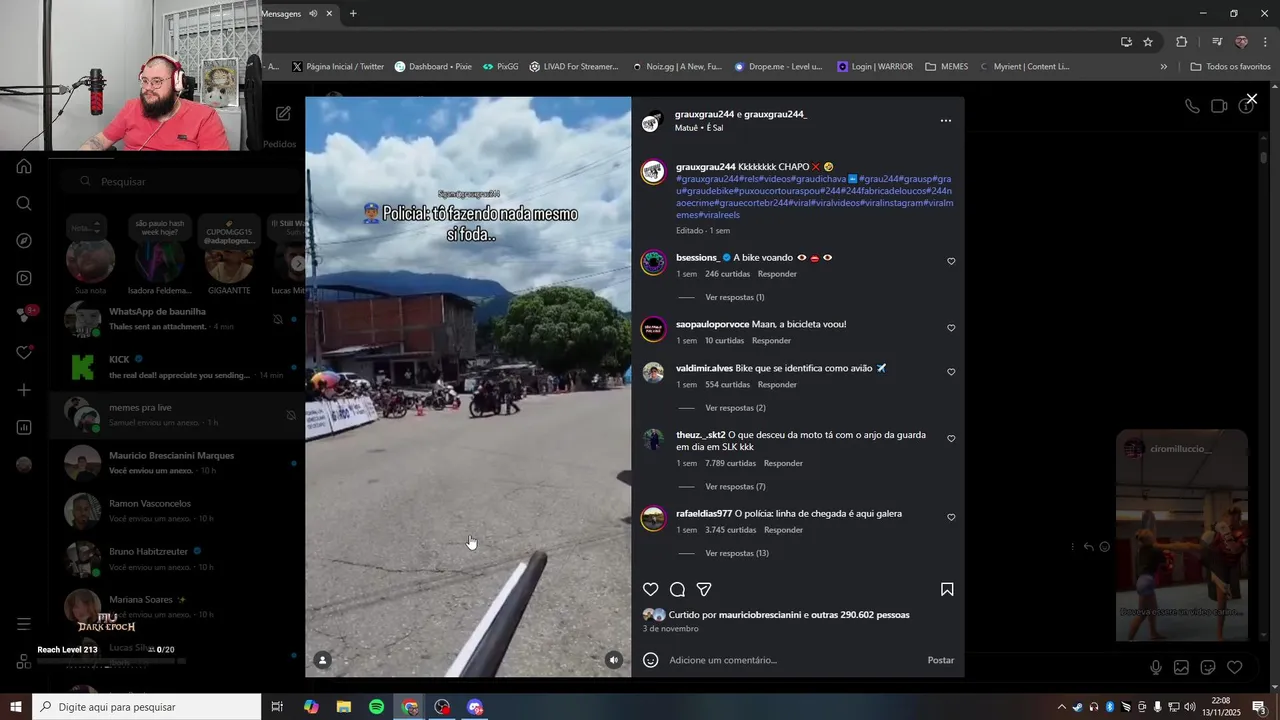The width and height of the screenshot is (1280, 720).
Task: Open the browser extensions puzzle icon
Action: coord(1181,42)
